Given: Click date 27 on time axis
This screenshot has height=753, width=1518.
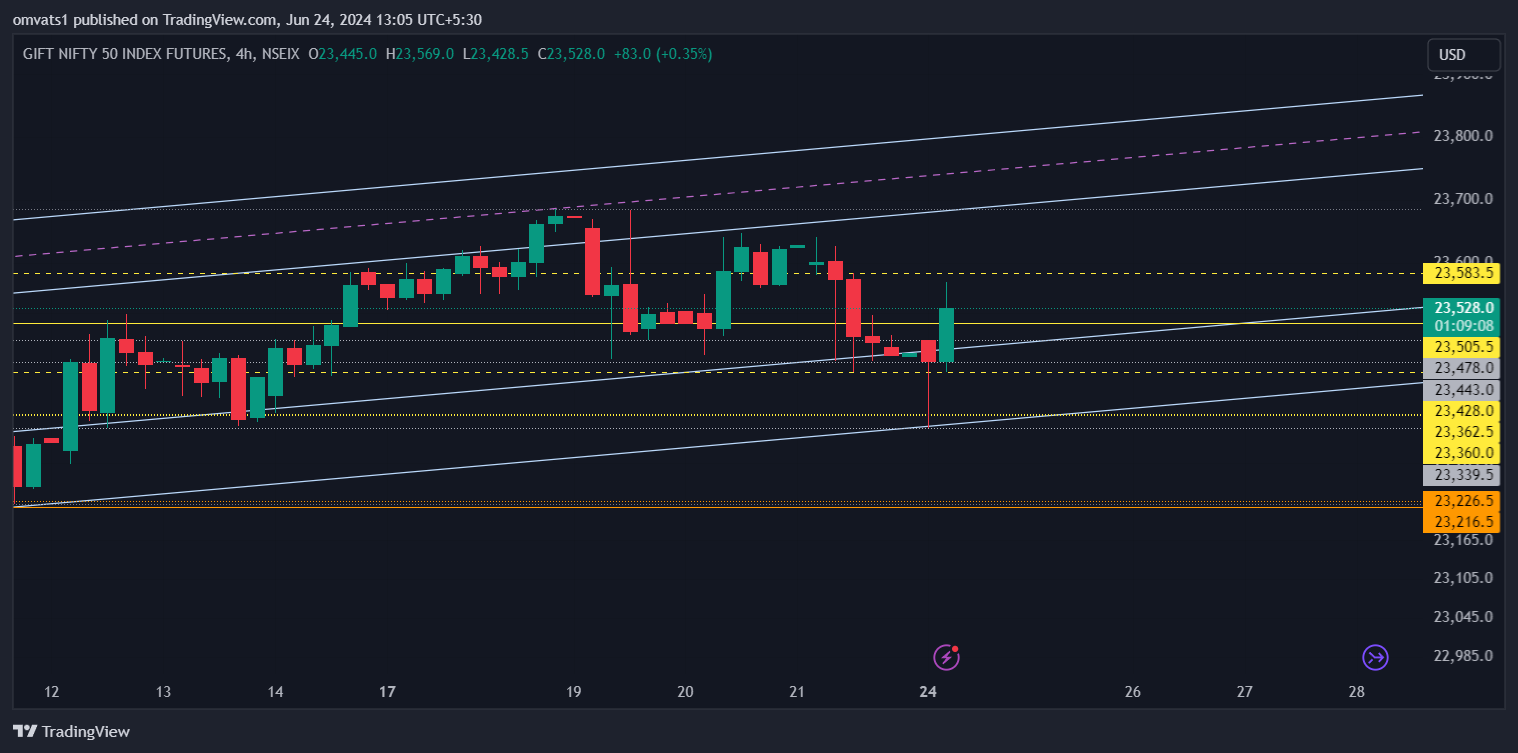Looking at the screenshot, I should [x=1245, y=692].
